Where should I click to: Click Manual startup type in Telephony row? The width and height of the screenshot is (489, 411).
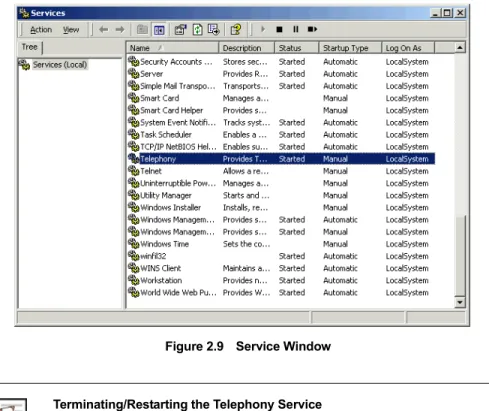pyautogui.click(x=335, y=159)
